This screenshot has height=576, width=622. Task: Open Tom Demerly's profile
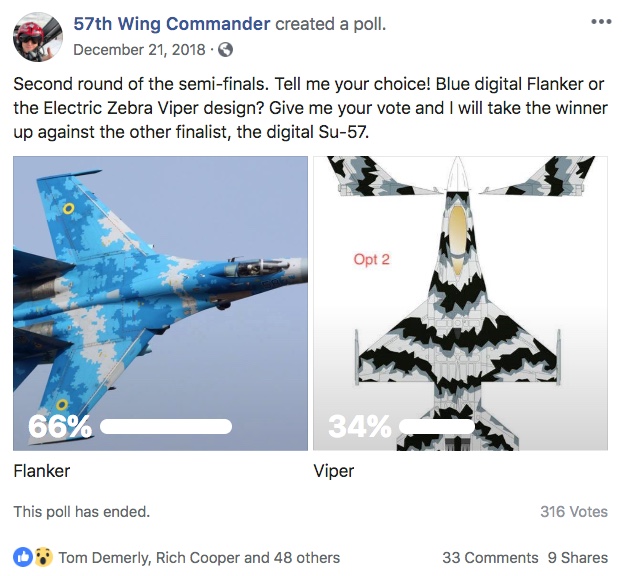coord(103,558)
